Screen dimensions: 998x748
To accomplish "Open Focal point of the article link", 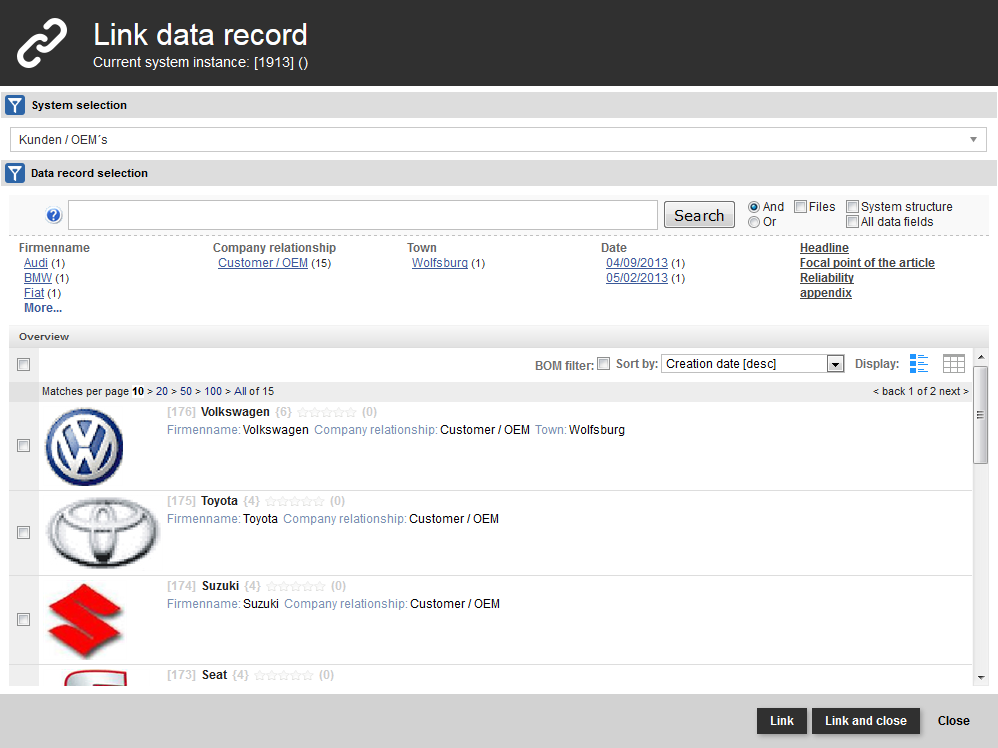I will click(x=867, y=263).
